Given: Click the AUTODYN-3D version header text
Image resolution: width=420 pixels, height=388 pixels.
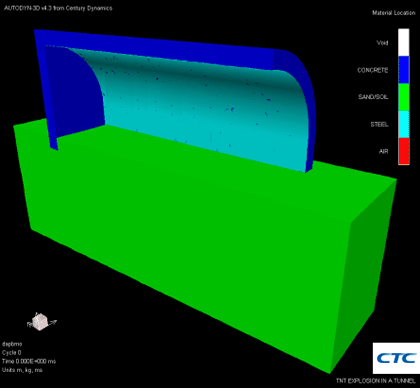Looking at the screenshot, I should click(x=58, y=8).
